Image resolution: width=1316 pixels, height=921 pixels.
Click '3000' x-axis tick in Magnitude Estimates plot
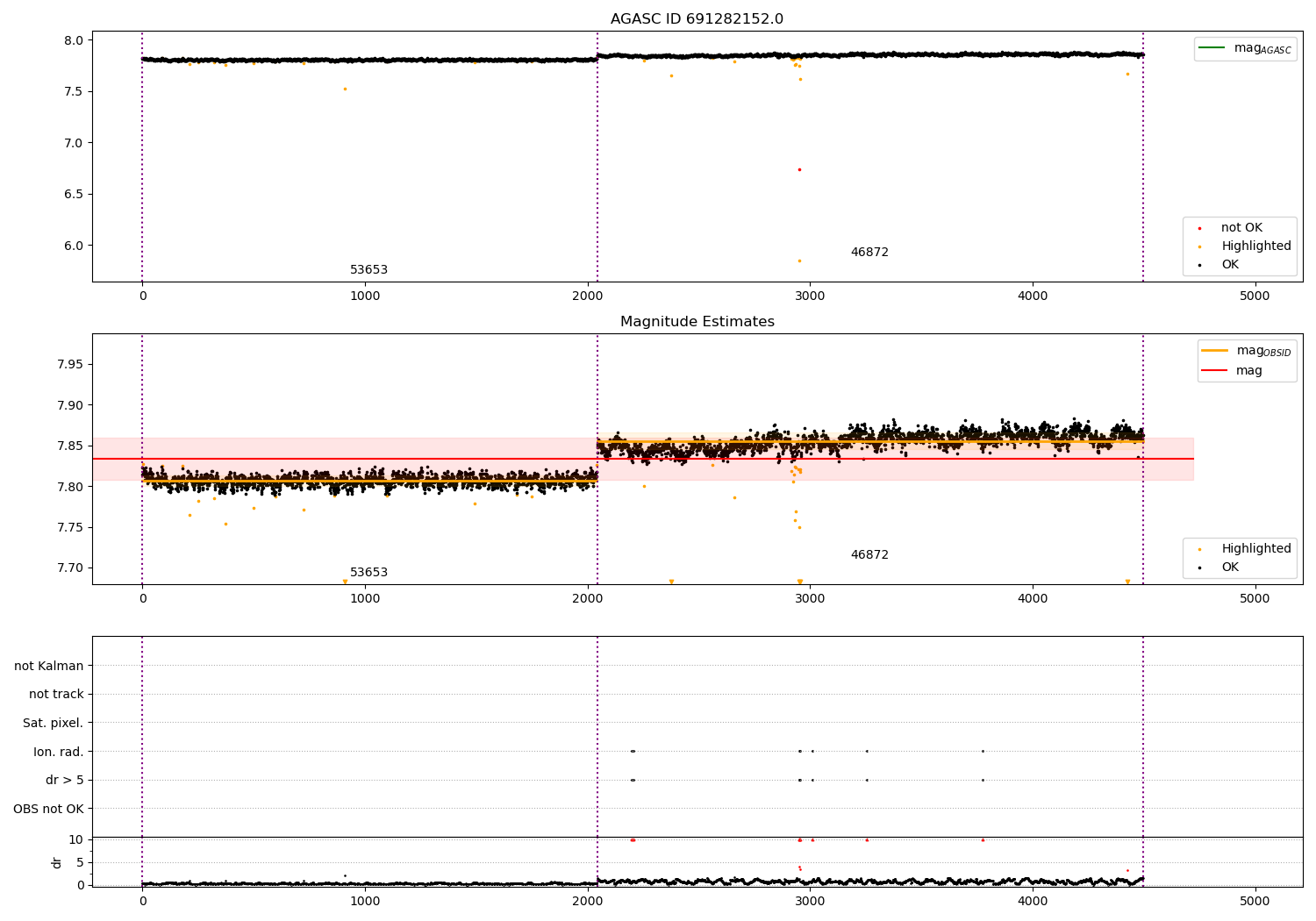click(x=810, y=599)
